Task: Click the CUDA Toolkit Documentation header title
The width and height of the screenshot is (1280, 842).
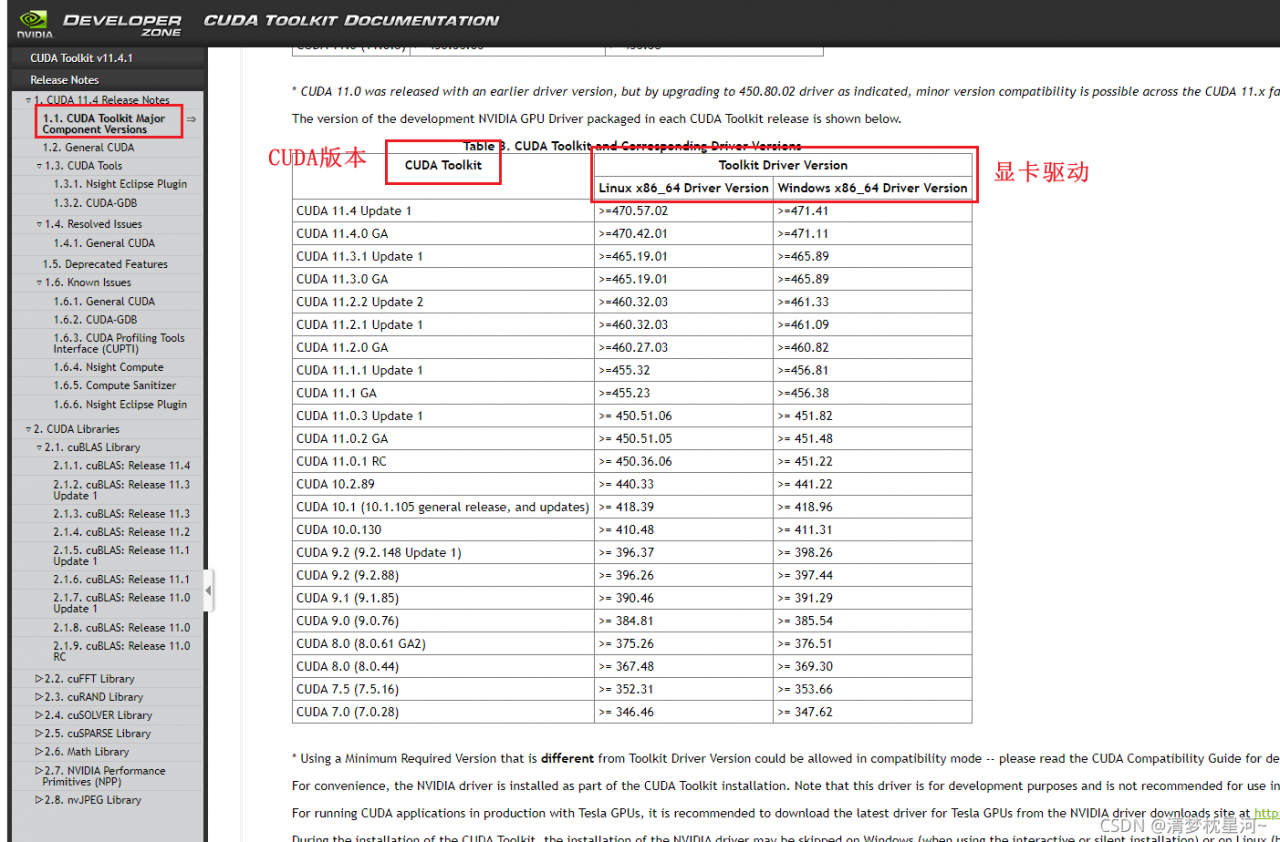Action: coord(351,20)
